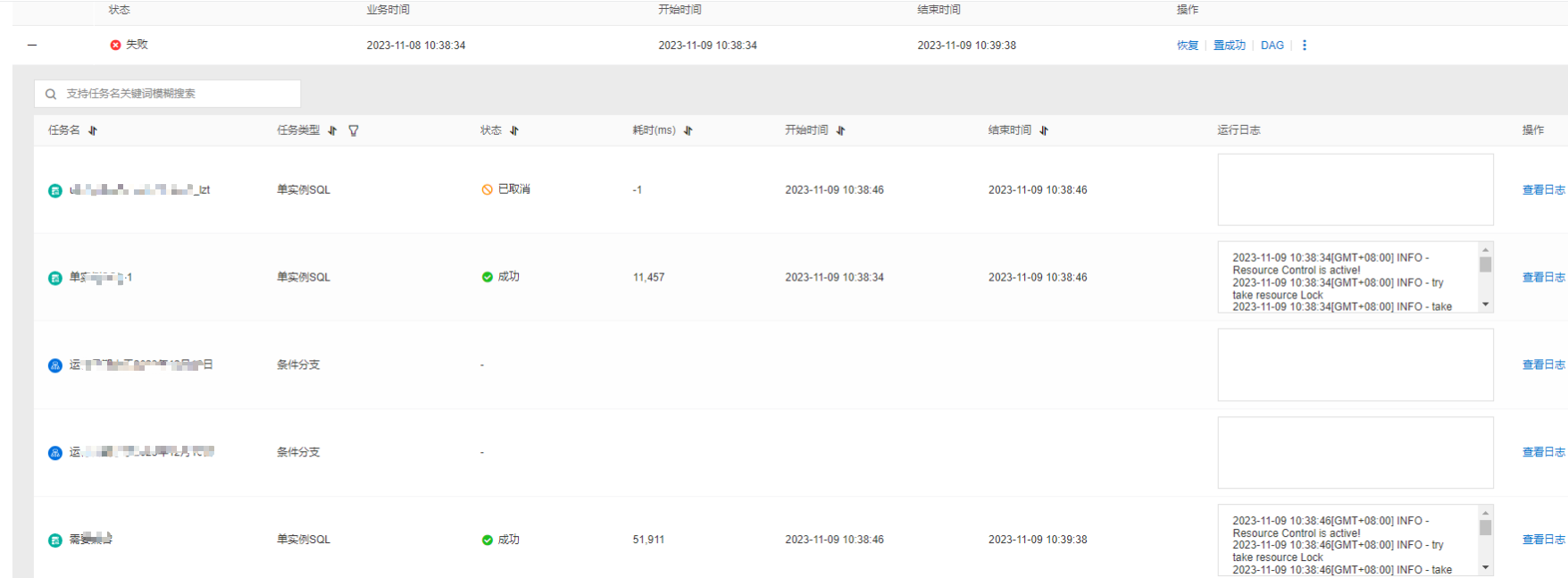This screenshot has height=578, width=1568.
Task: Collapse the failed instance row with minus
Action: [x=32, y=45]
